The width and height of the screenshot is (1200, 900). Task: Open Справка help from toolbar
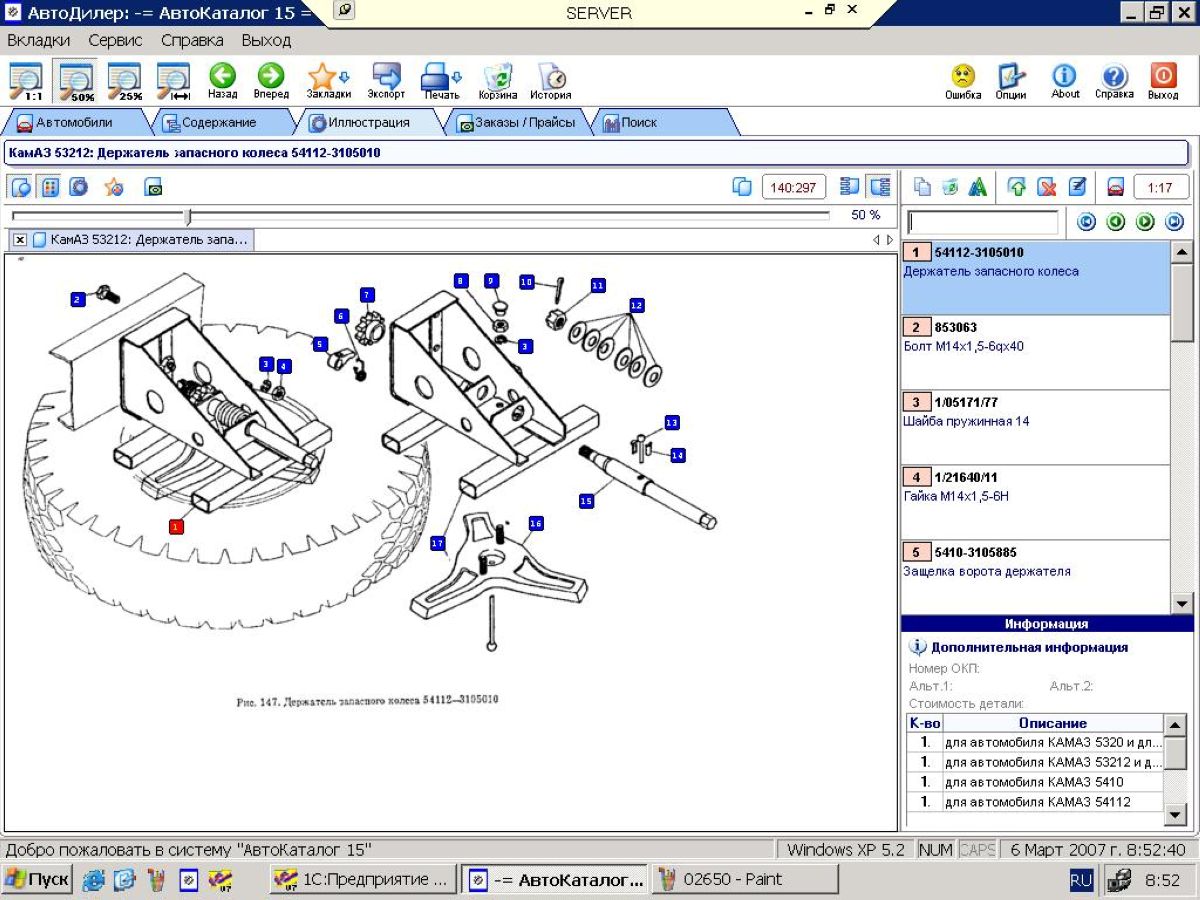[1114, 81]
